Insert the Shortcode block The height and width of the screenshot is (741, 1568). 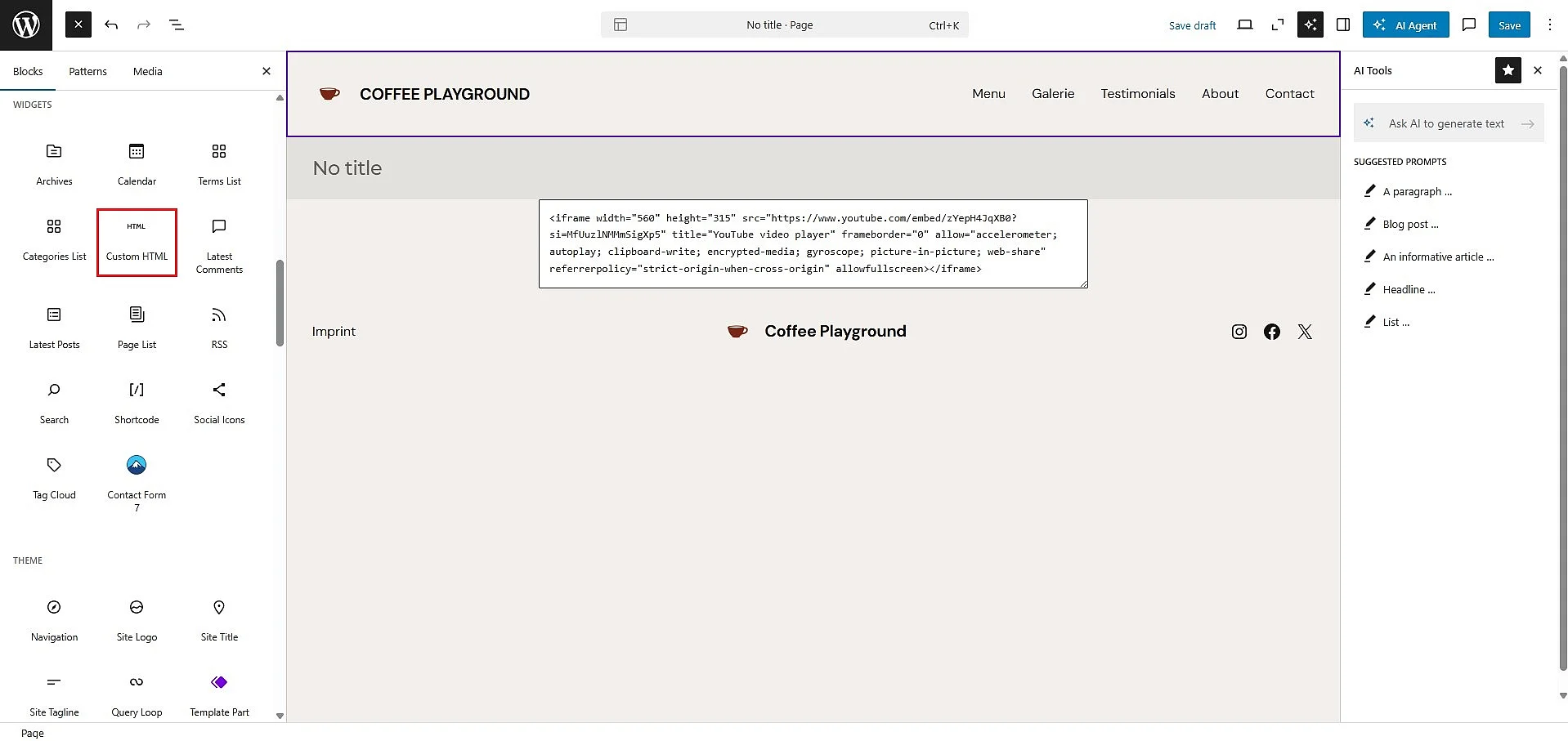point(137,402)
